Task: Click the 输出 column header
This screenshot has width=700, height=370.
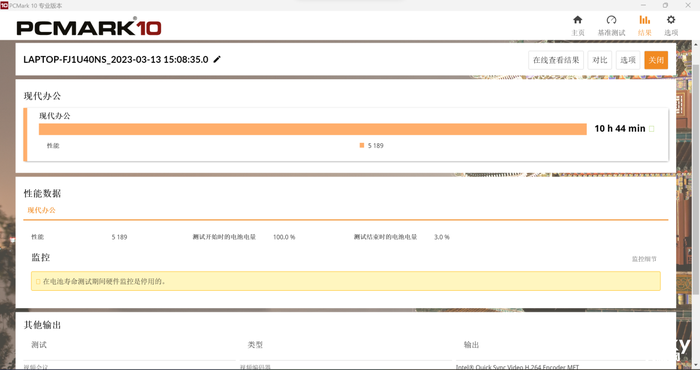Action: 471,345
